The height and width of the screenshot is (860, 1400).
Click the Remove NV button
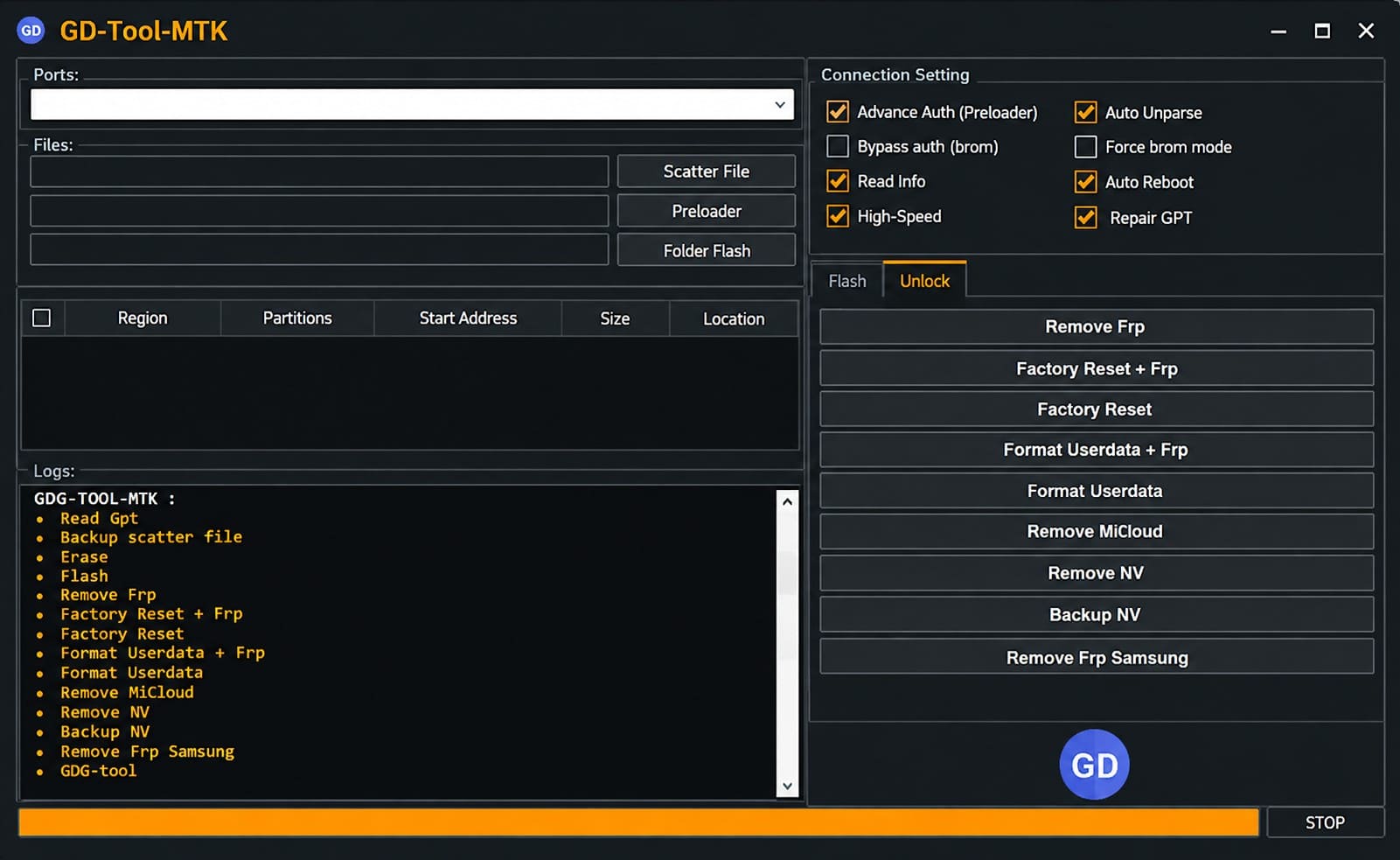click(x=1097, y=573)
